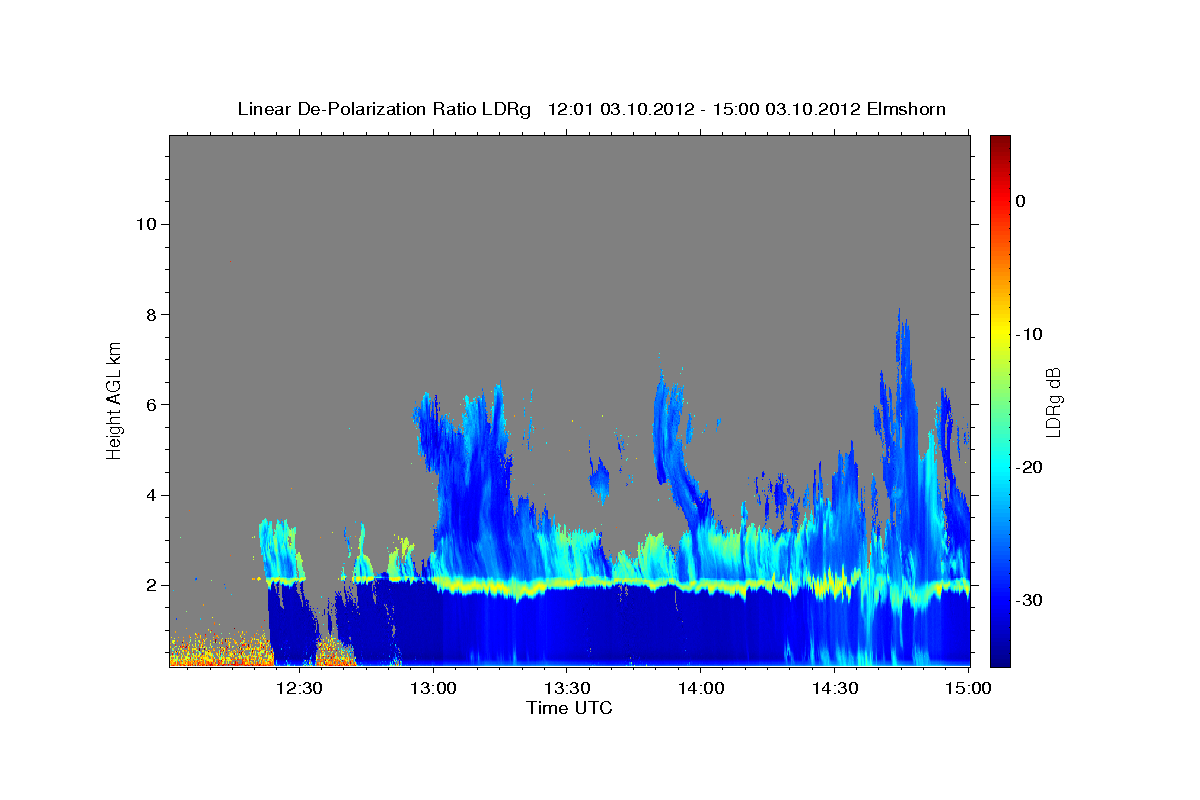Image resolution: width=1200 pixels, height=800 pixels.
Task: Click the colorbar value label 0
Action: tap(1020, 201)
